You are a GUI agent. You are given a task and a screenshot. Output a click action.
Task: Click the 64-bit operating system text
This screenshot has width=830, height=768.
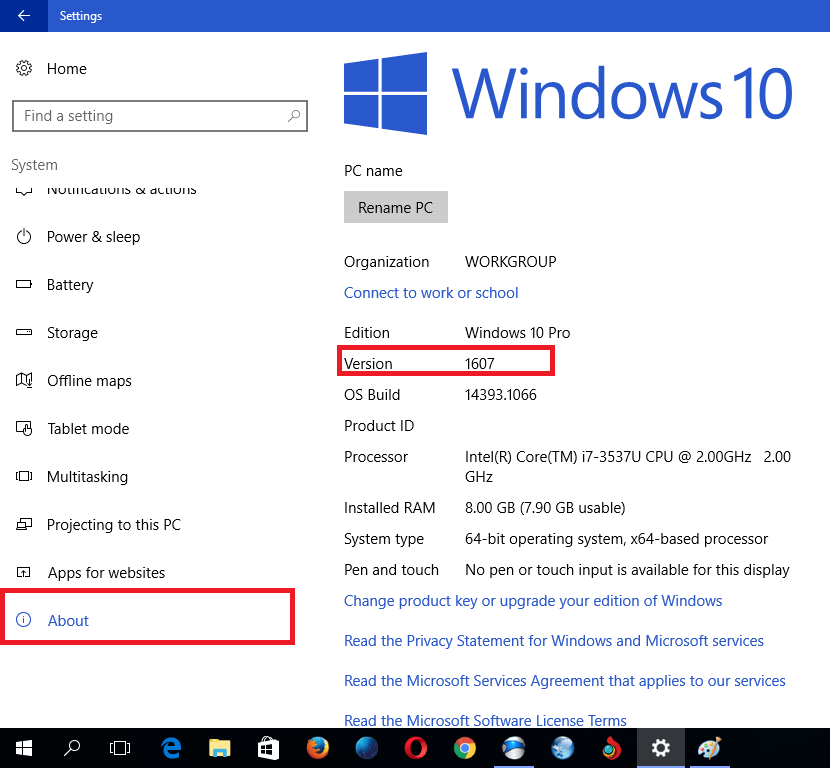tap(616, 539)
